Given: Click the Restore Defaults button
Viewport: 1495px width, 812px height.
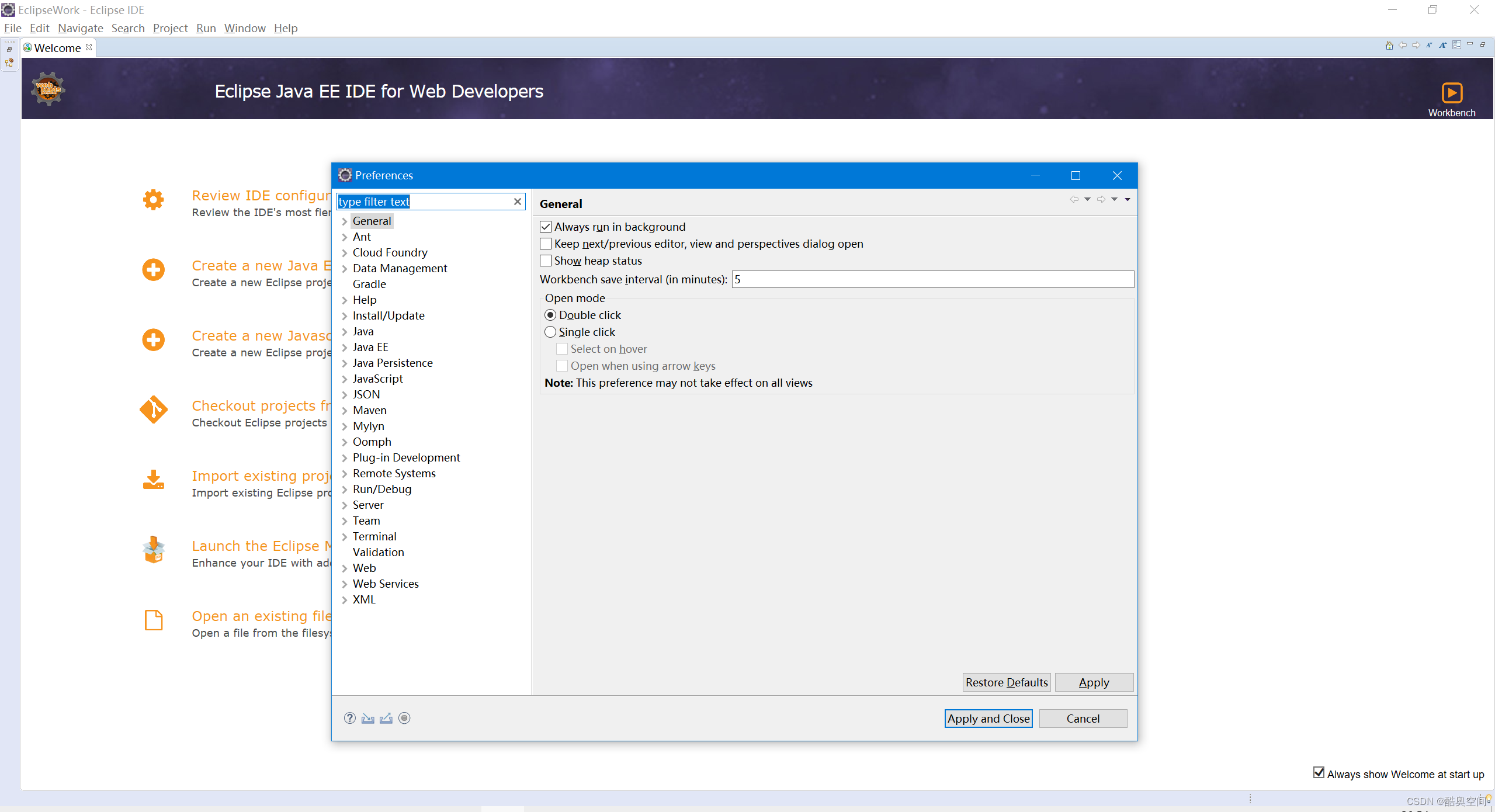Looking at the screenshot, I should (x=1007, y=682).
